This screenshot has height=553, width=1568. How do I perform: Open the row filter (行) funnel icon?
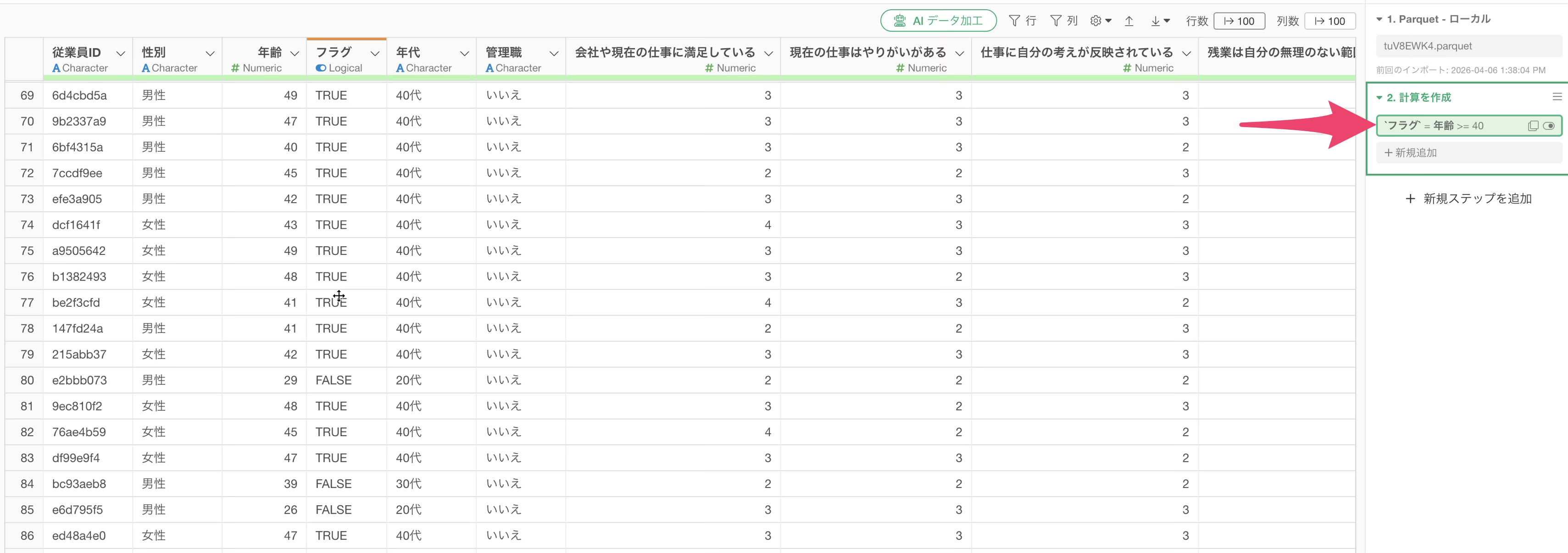pyautogui.click(x=1014, y=21)
